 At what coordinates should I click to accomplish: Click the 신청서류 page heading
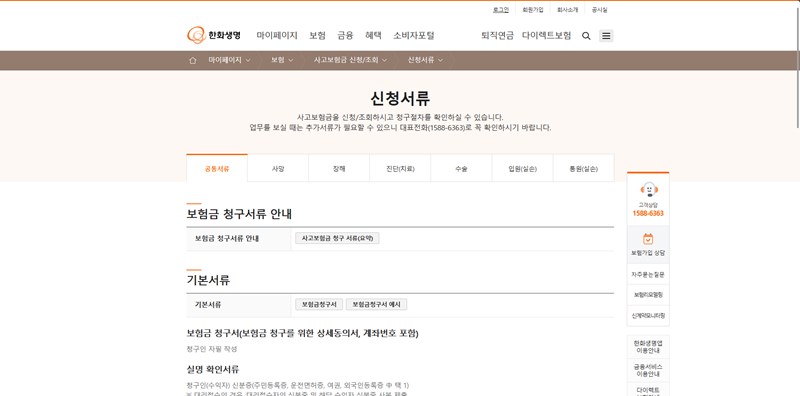point(400,98)
